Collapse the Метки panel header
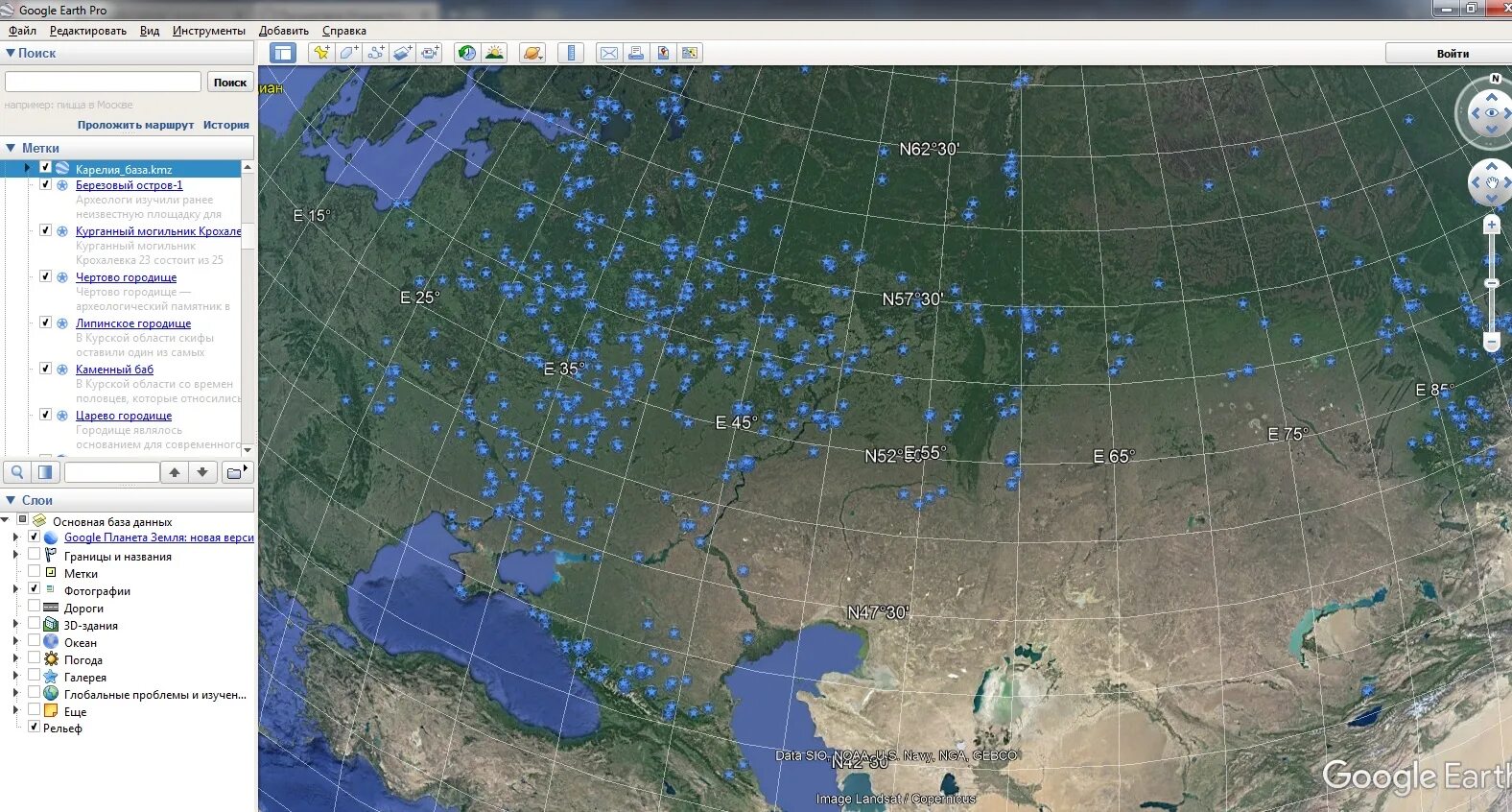Image resolution: width=1512 pixels, height=812 pixels. click(11, 148)
